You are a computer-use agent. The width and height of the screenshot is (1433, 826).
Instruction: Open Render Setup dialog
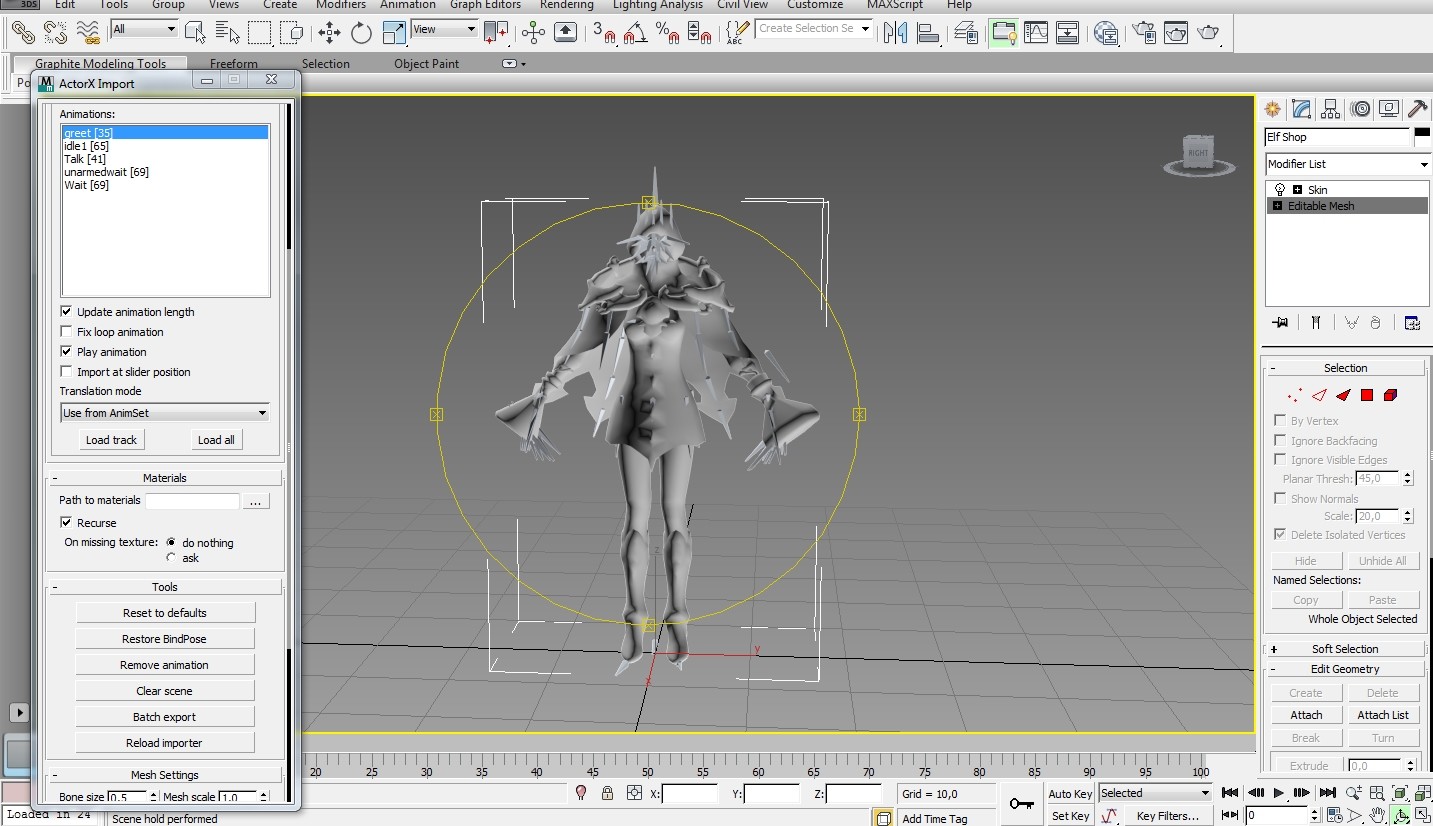coord(1143,32)
